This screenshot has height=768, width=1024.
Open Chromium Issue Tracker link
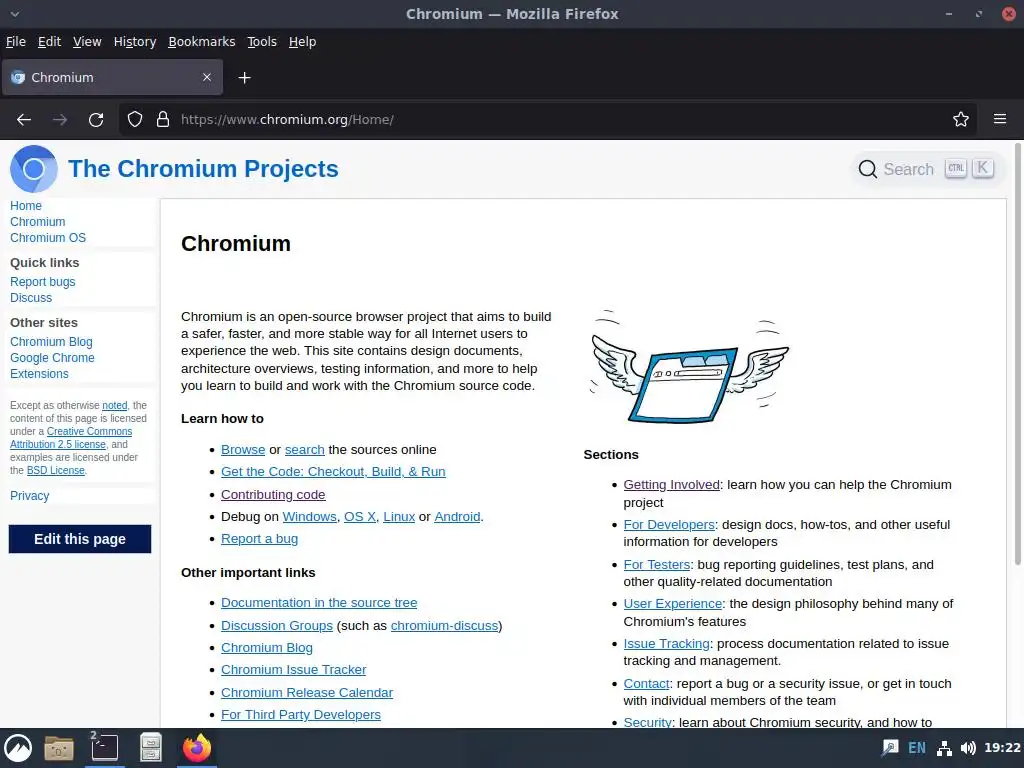[x=293, y=670]
